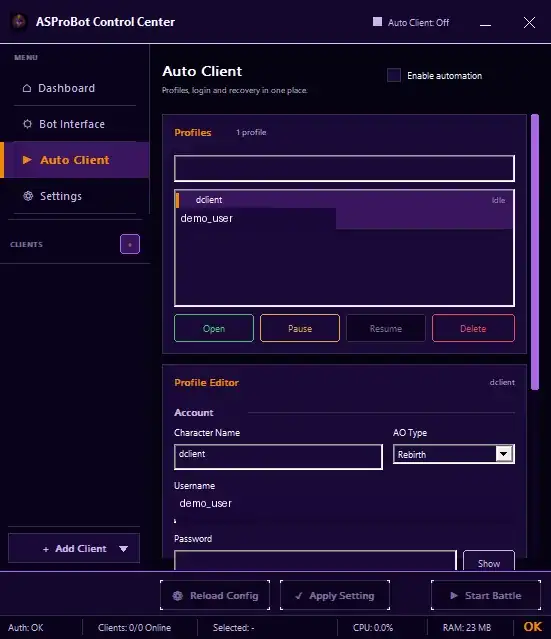Click the Reload Config button
This screenshot has height=639, width=551.
215,595
